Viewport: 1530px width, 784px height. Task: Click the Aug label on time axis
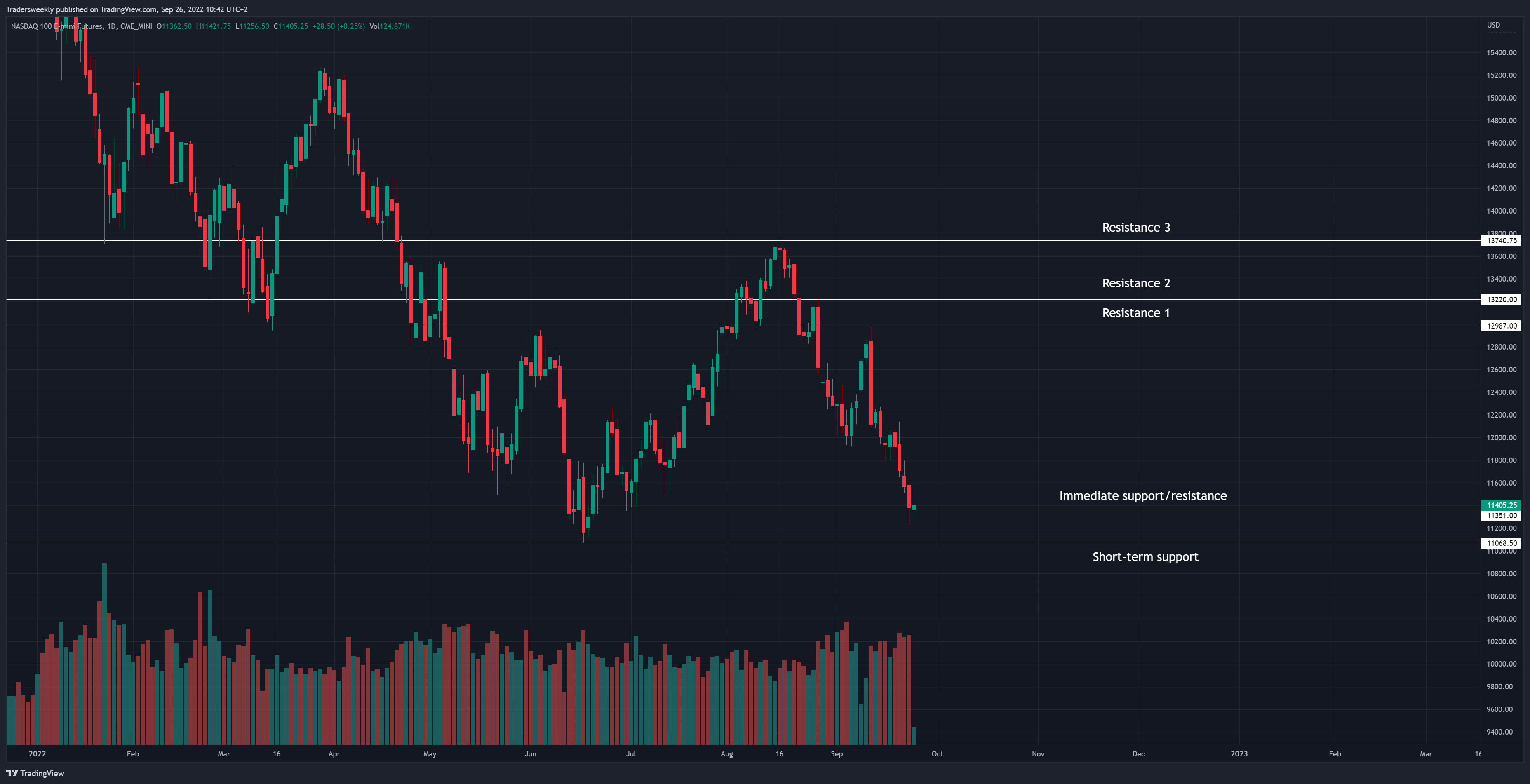tap(726, 754)
